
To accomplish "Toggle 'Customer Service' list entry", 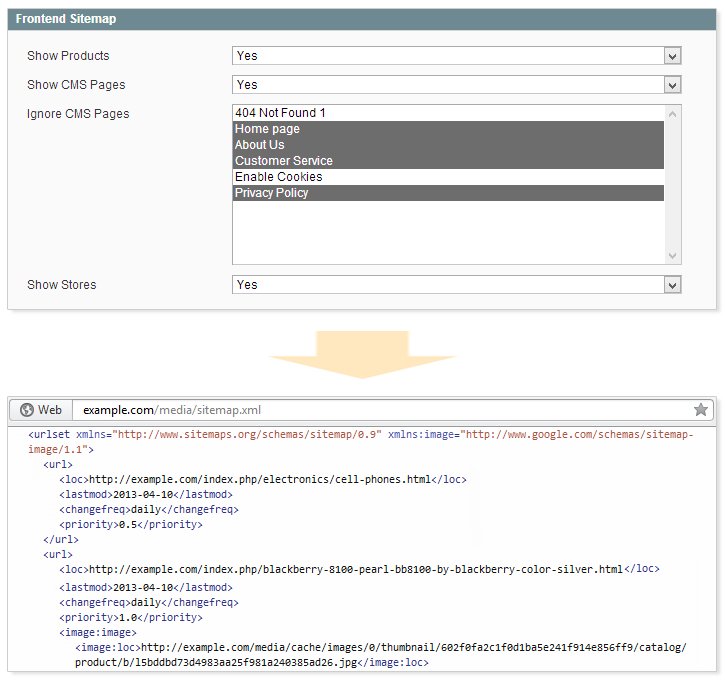I will coord(284,161).
